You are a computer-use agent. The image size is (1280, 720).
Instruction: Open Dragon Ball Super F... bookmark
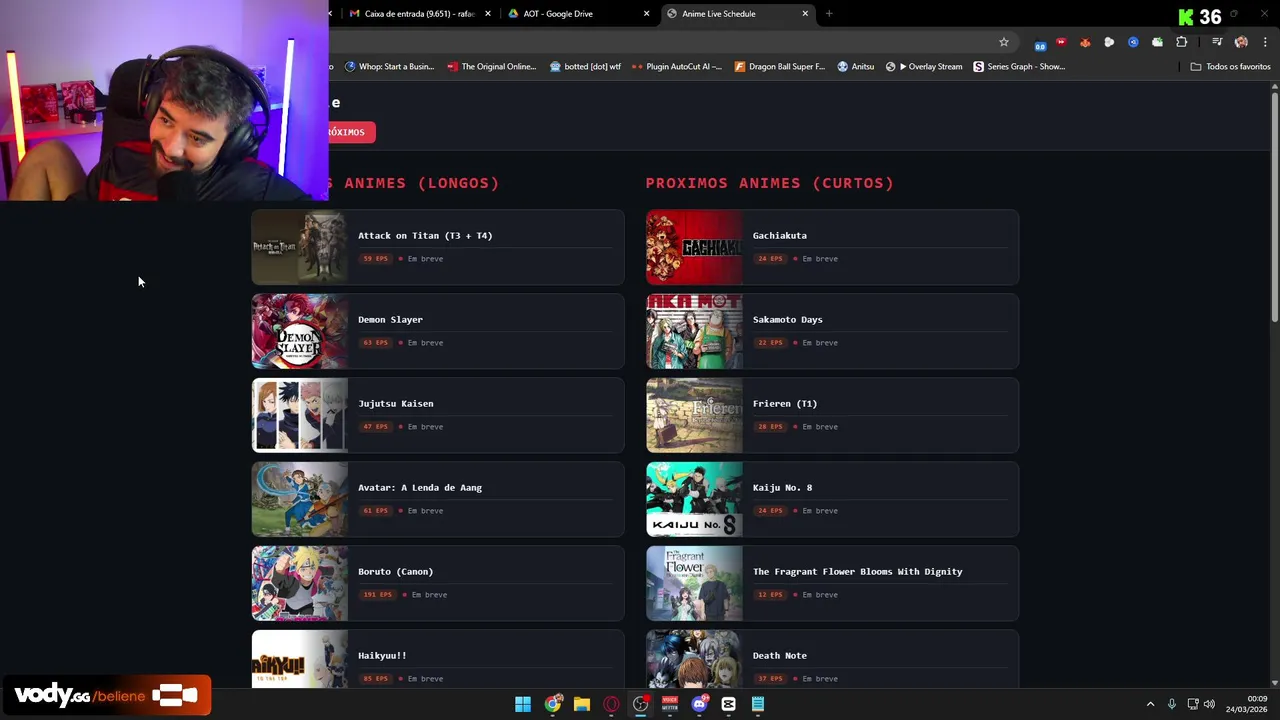pyautogui.click(x=780, y=67)
